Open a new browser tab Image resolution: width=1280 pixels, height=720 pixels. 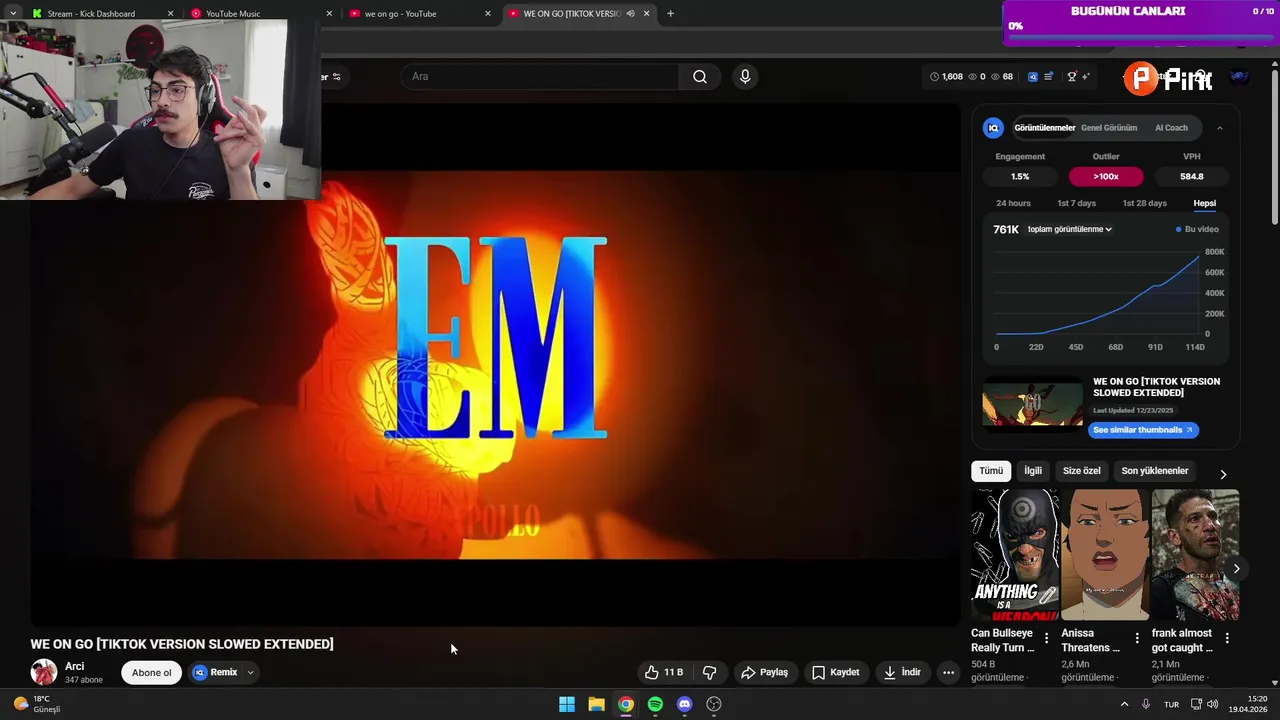click(670, 14)
